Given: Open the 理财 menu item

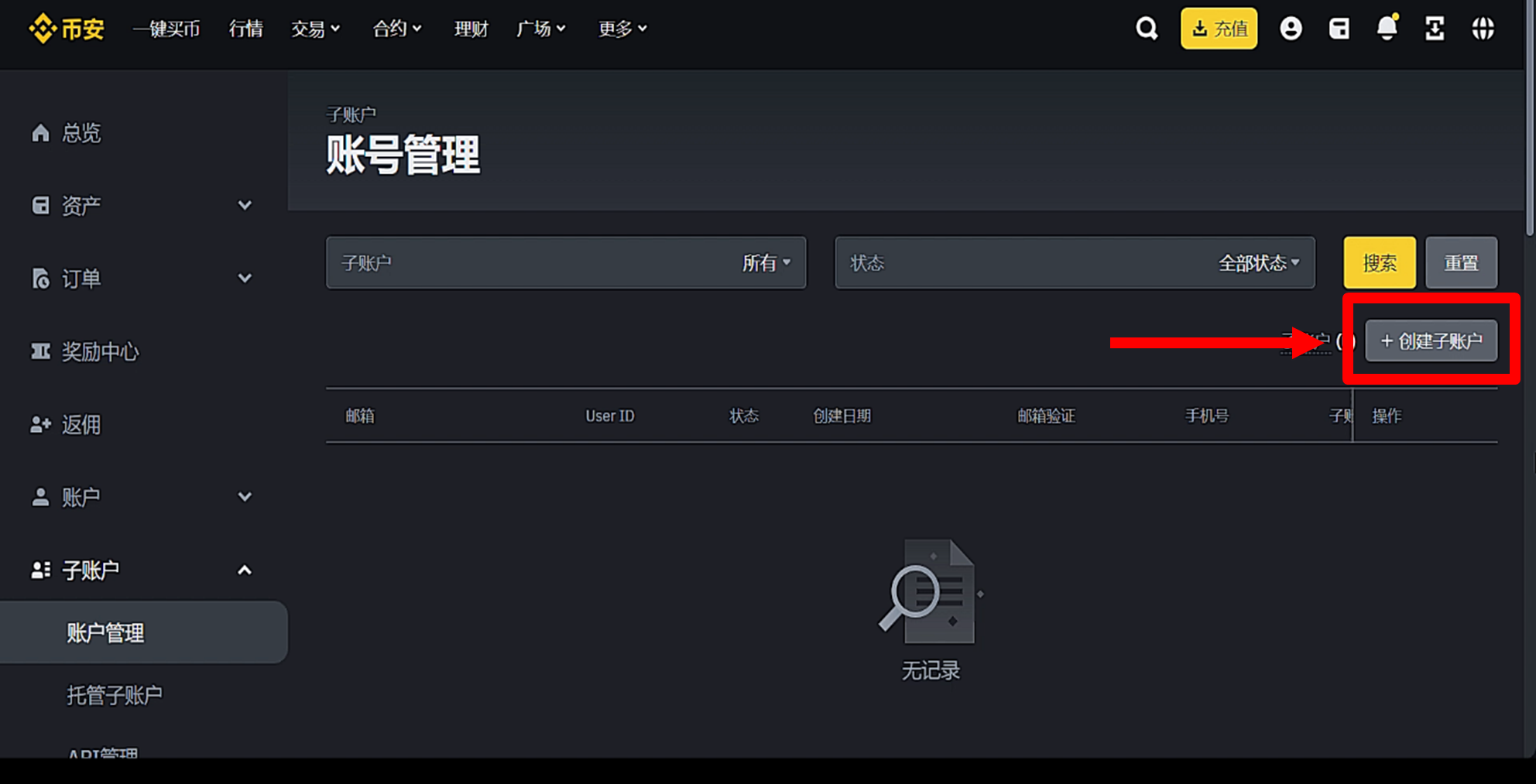Looking at the screenshot, I should 471,29.
